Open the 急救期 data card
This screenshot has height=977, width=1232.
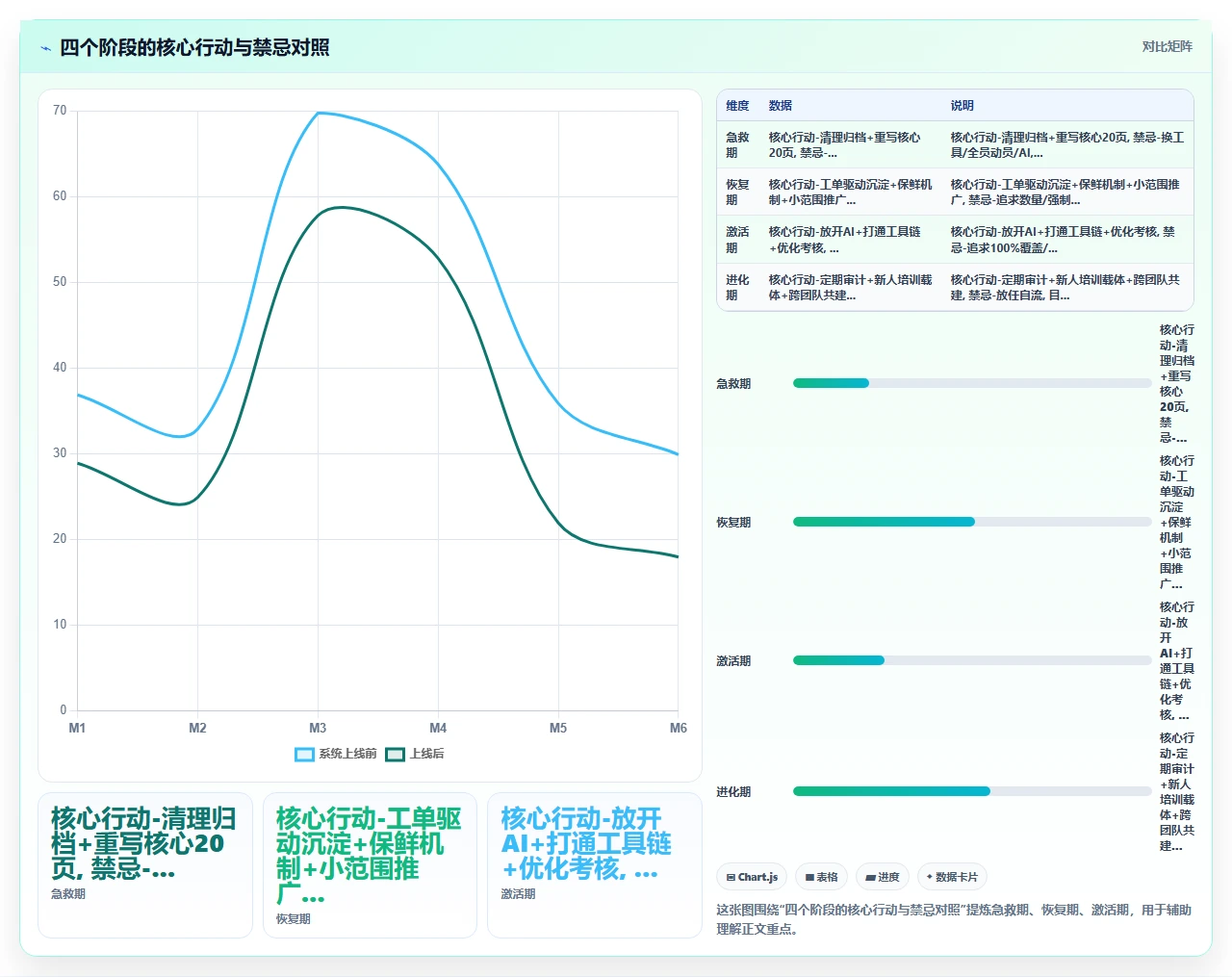tap(145, 865)
